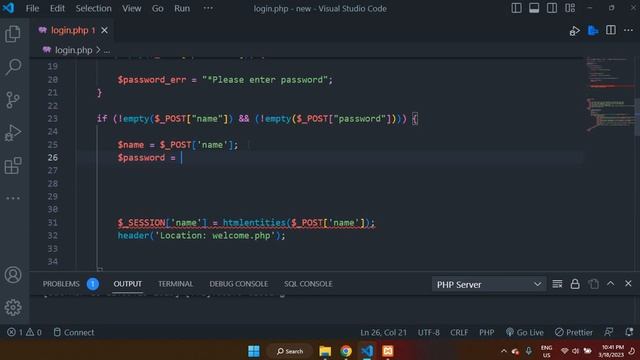Click the Prettier status bar item

[x=573, y=333]
